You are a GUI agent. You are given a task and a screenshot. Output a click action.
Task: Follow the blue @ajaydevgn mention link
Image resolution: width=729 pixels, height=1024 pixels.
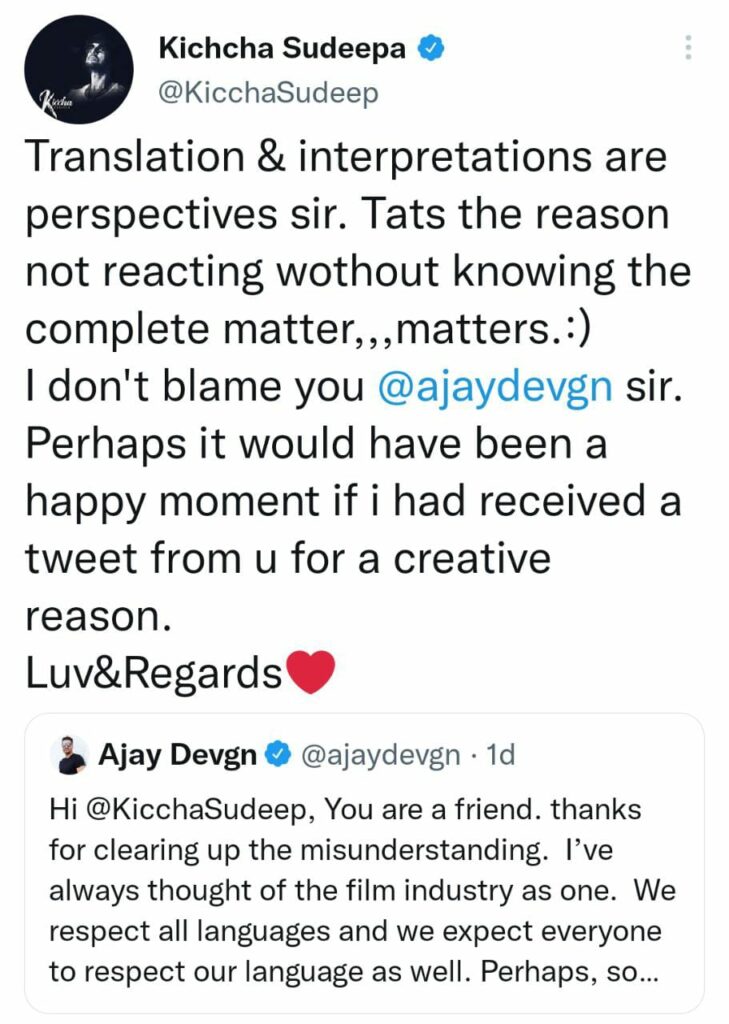[x=495, y=386]
